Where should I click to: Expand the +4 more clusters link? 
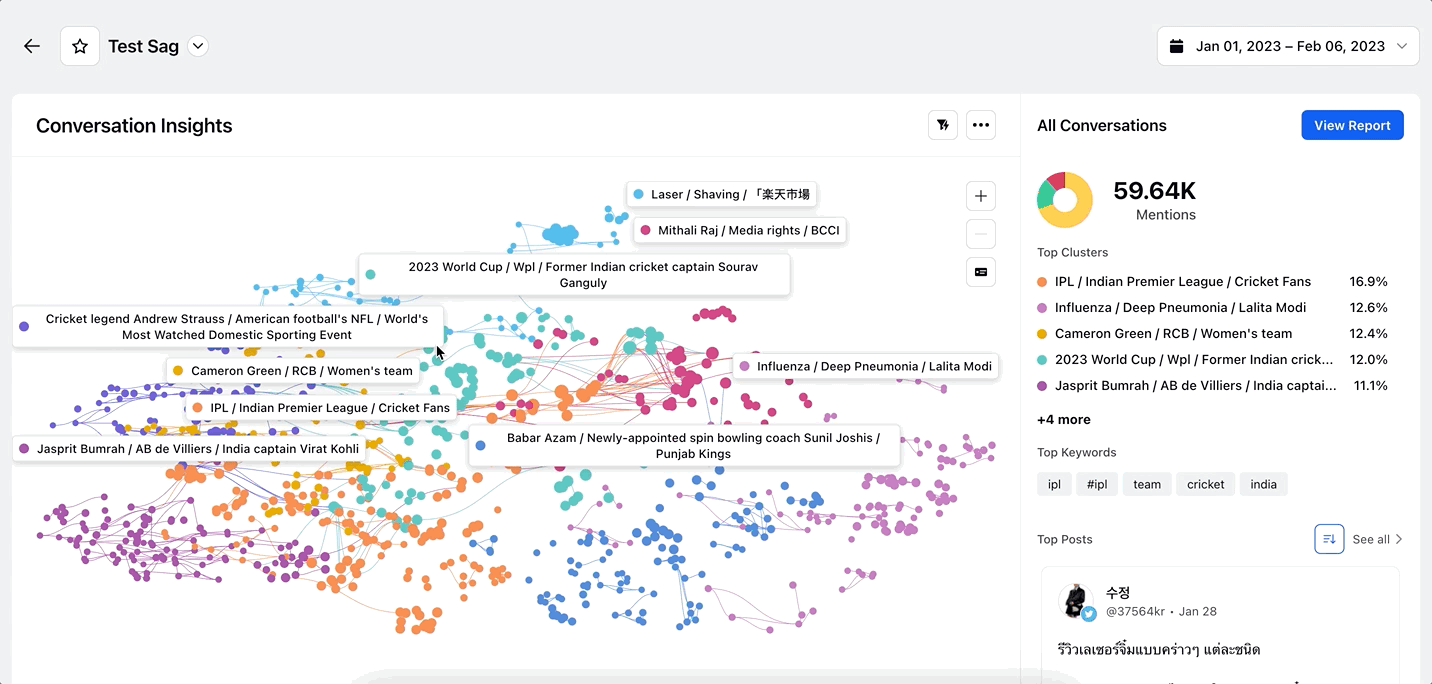[x=1064, y=420]
